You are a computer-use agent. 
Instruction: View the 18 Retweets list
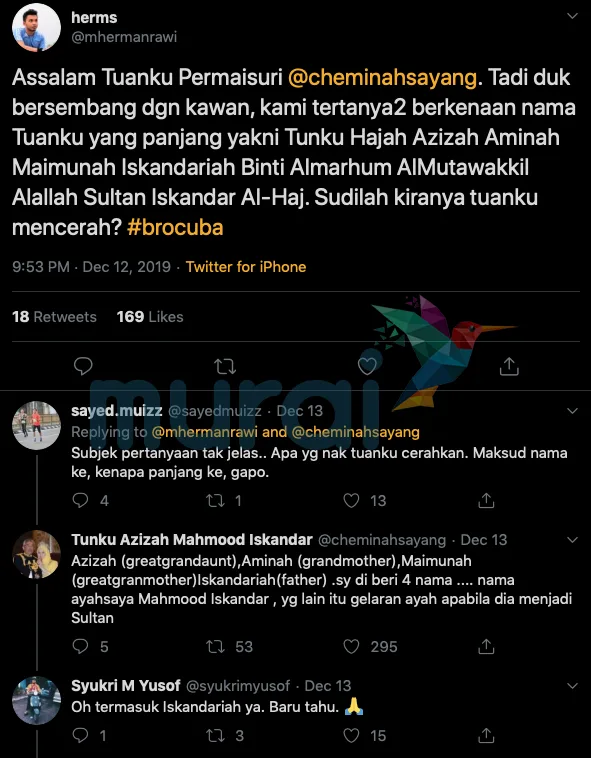(54, 317)
